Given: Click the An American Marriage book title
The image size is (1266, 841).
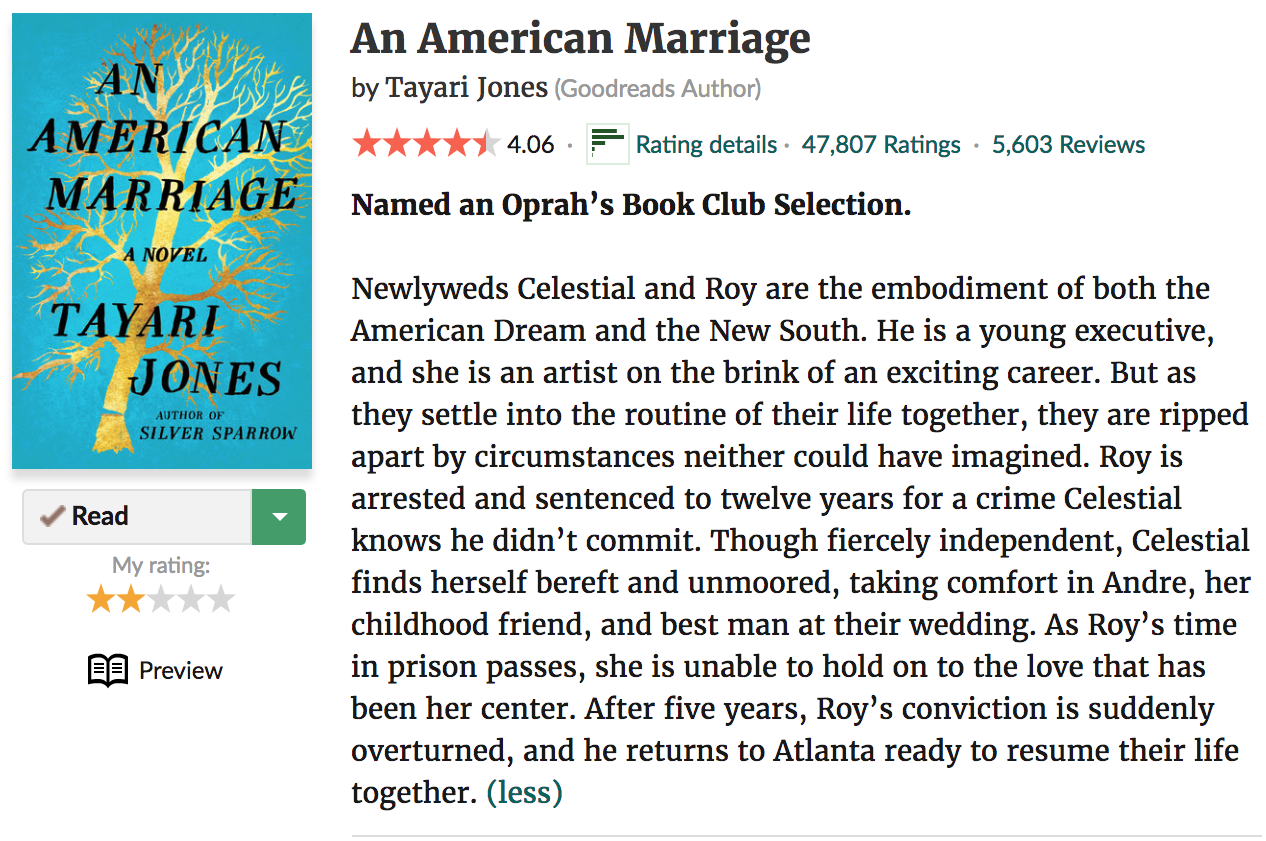Looking at the screenshot, I should (580, 39).
